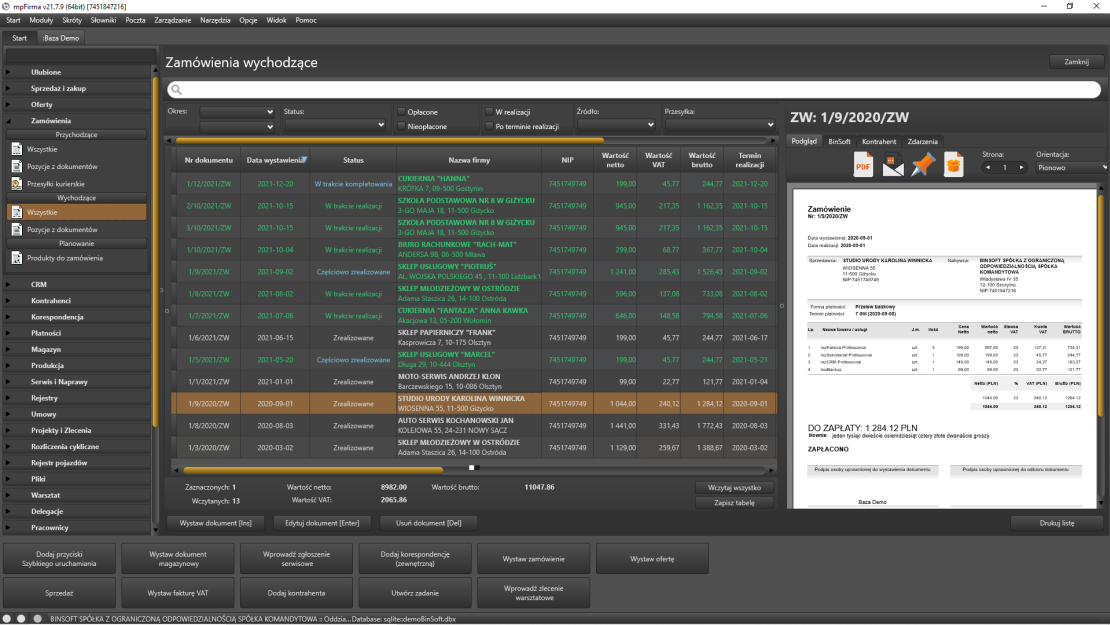Screen dimensions: 1110x625
Task: Click the orange box document icon
Action: (954, 165)
